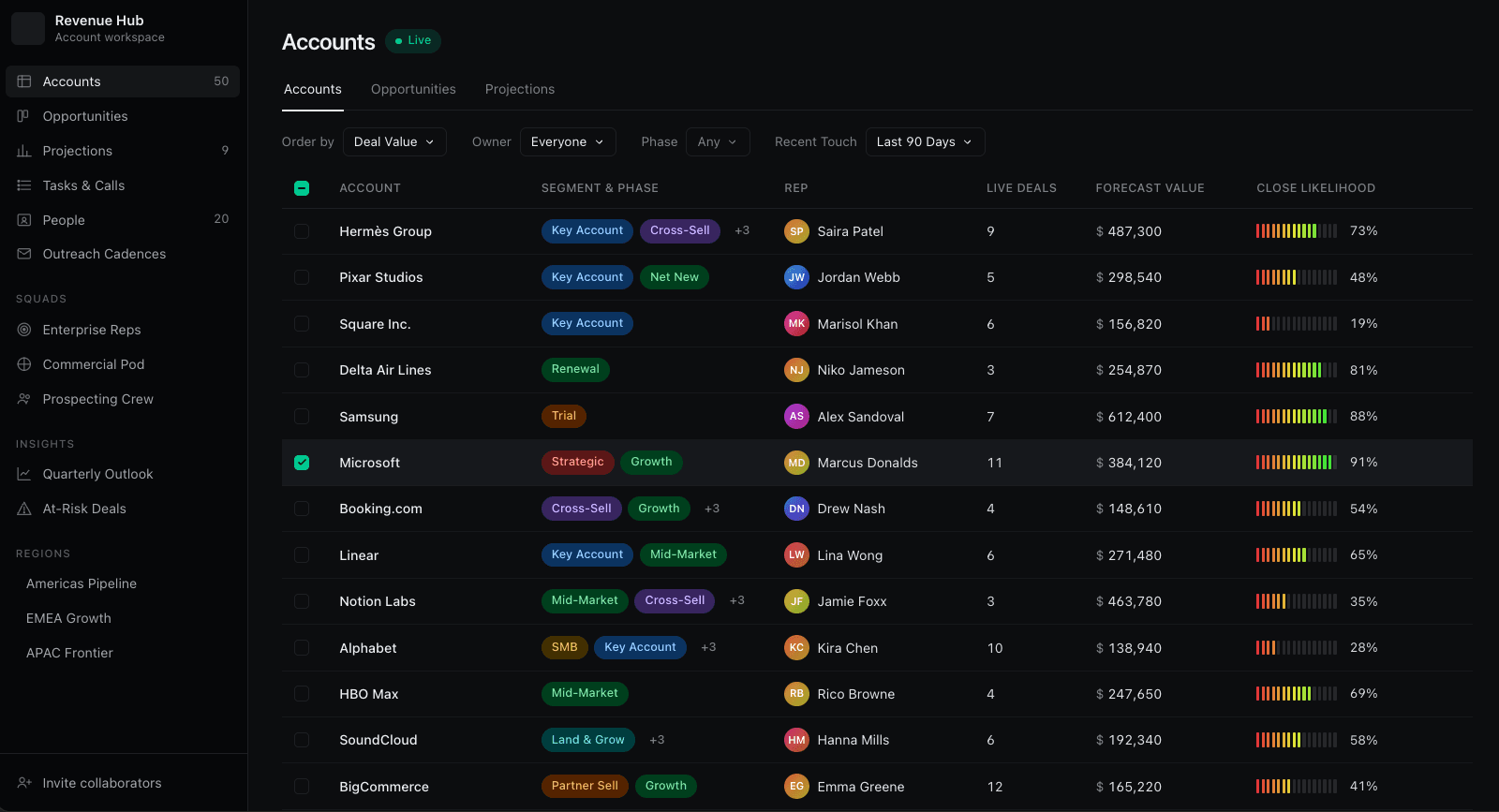Click the Trial tag on Samsung row

tap(564, 416)
